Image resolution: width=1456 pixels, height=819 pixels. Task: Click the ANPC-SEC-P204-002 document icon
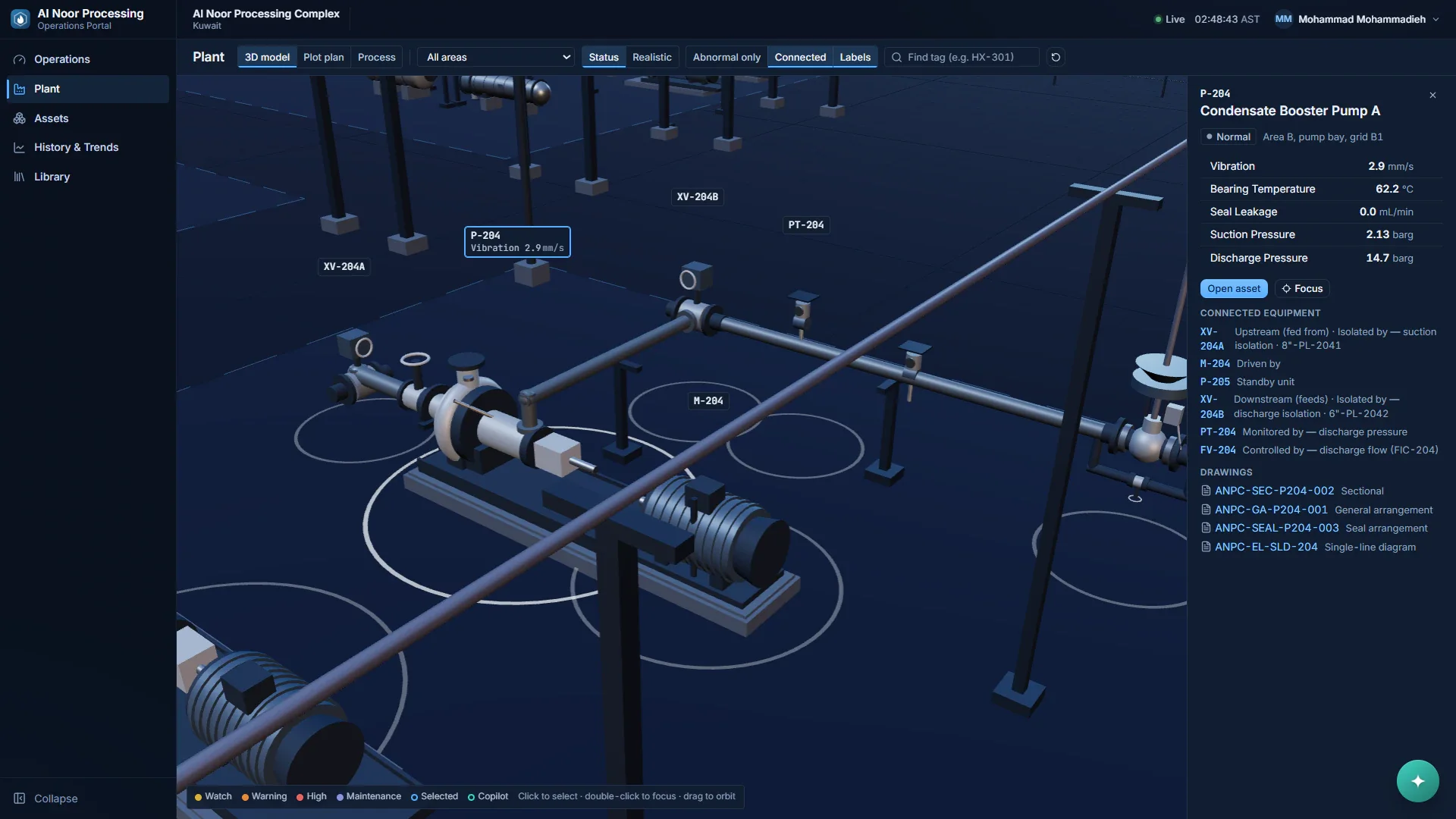1206,491
